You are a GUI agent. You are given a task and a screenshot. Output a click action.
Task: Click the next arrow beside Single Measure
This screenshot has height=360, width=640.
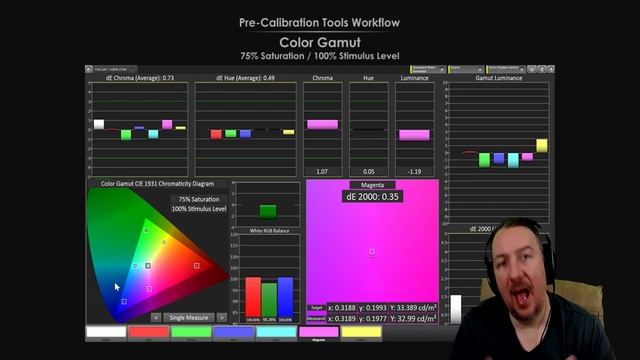pos(222,318)
